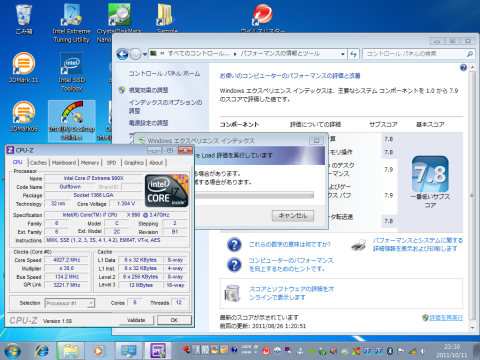This screenshot has height=360, width=480.
Task: Open the volume speaker tray icon
Action: (424, 351)
